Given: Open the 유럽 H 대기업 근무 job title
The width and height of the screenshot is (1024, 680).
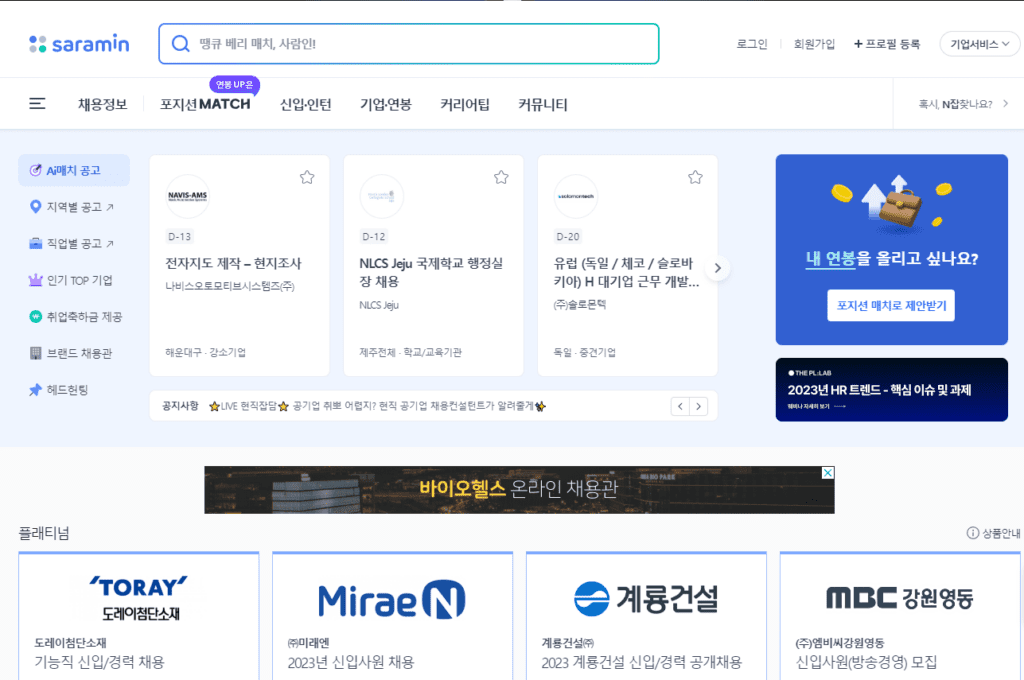Looking at the screenshot, I should [x=626, y=272].
